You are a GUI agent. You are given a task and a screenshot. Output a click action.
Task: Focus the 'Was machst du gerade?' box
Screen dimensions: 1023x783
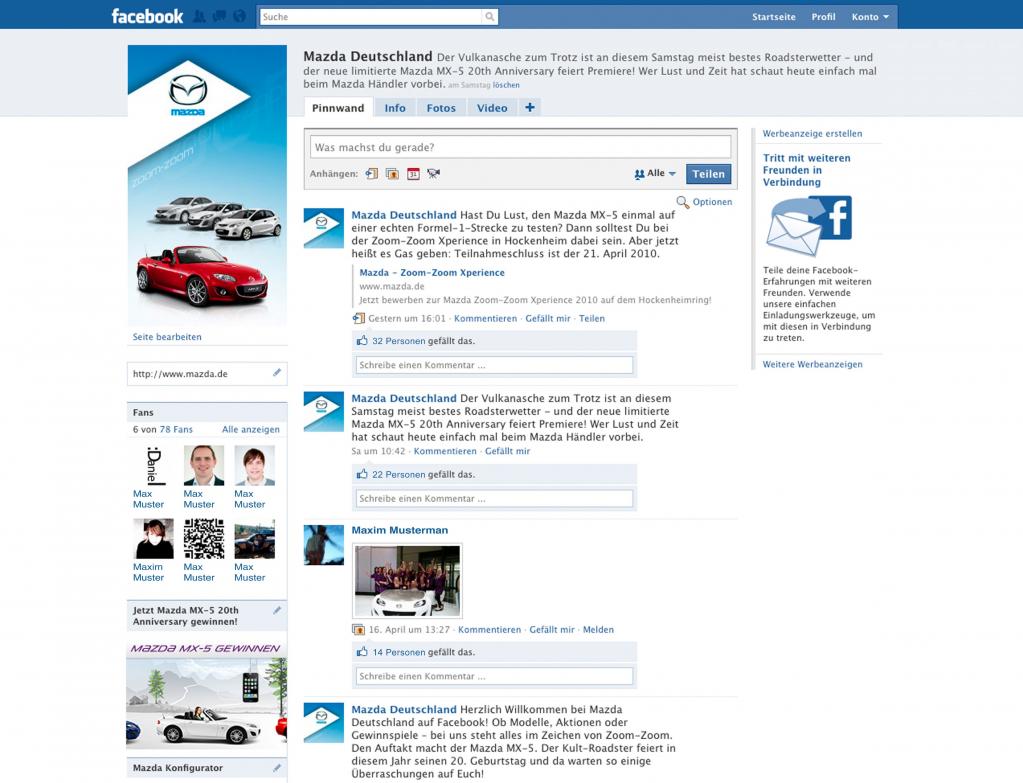[520, 147]
